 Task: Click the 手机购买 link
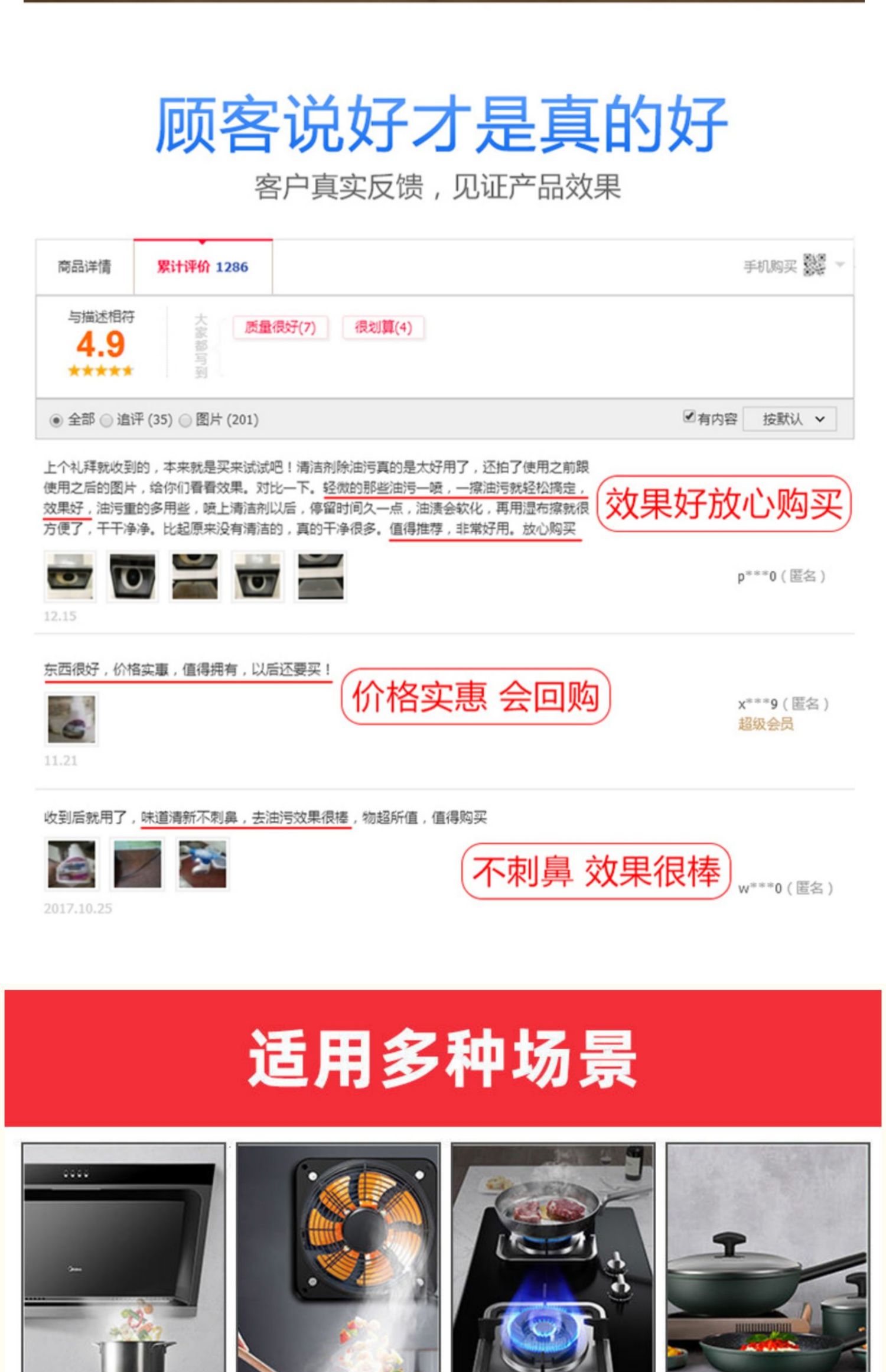(x=770, y=266)
